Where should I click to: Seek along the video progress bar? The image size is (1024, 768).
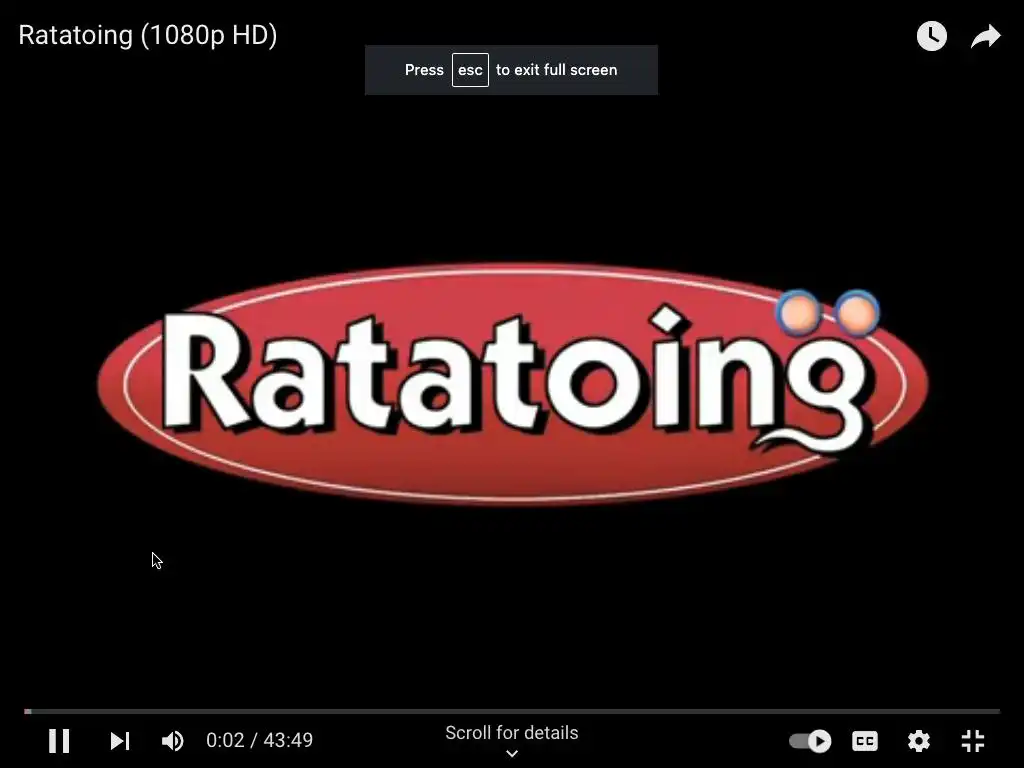pyautogui.click(x=512, y=711)
